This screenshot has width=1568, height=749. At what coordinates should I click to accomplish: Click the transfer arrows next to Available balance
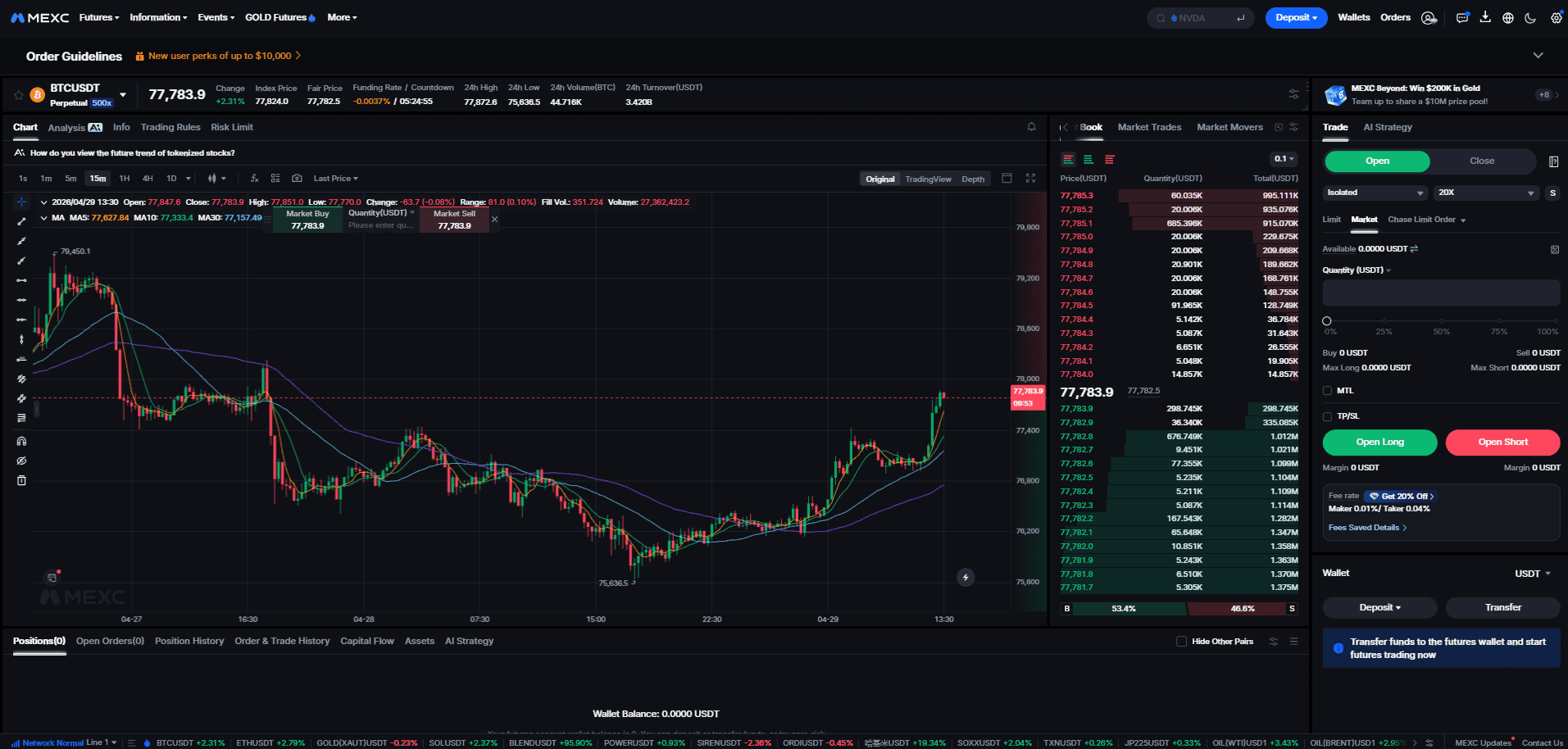[x=1414, y=249]
